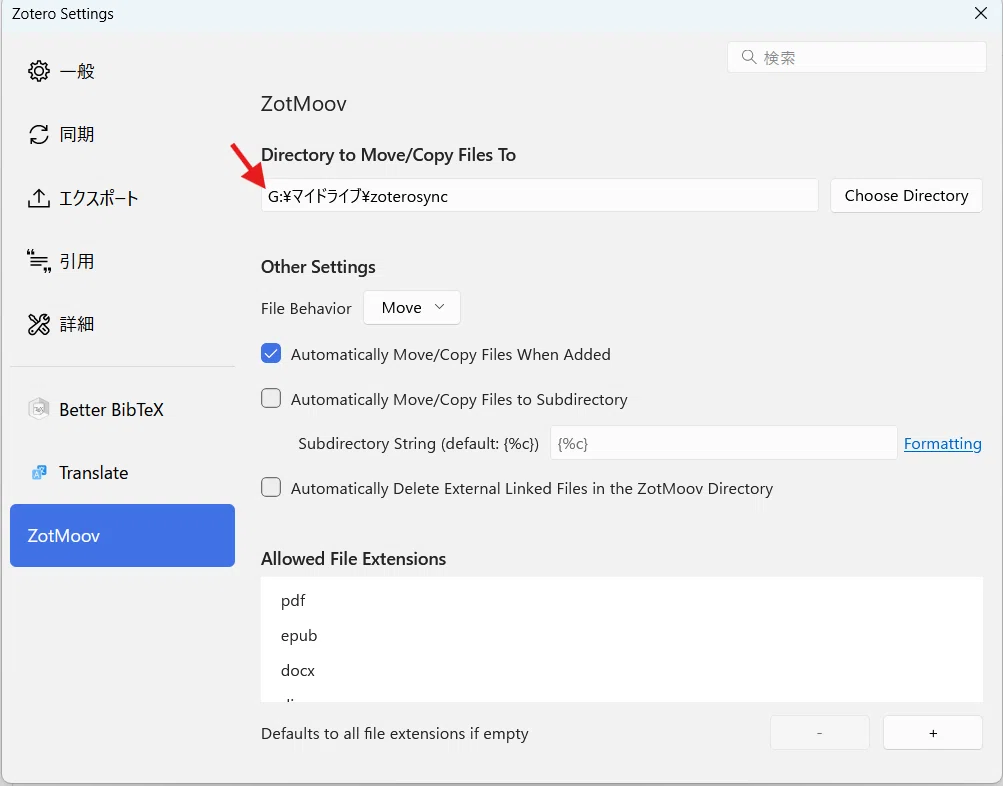Close the Zotero Settings window

click(981, 13)
